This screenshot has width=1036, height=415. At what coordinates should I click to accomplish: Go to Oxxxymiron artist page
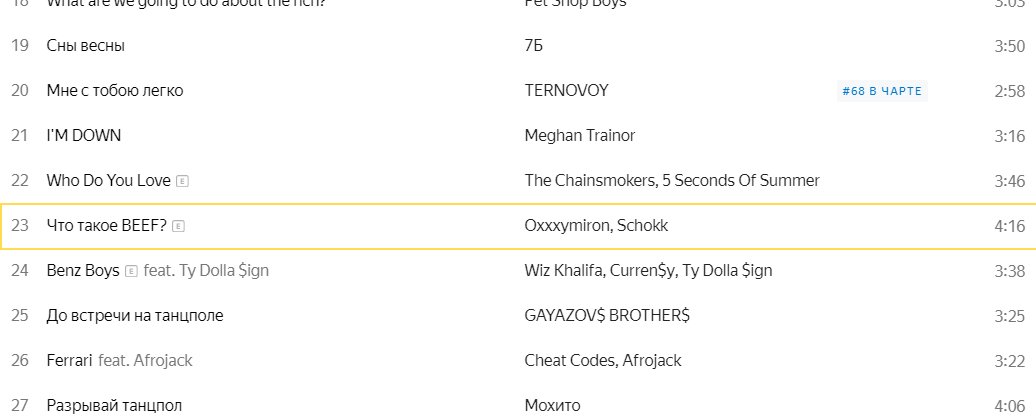tap(567, 226)
